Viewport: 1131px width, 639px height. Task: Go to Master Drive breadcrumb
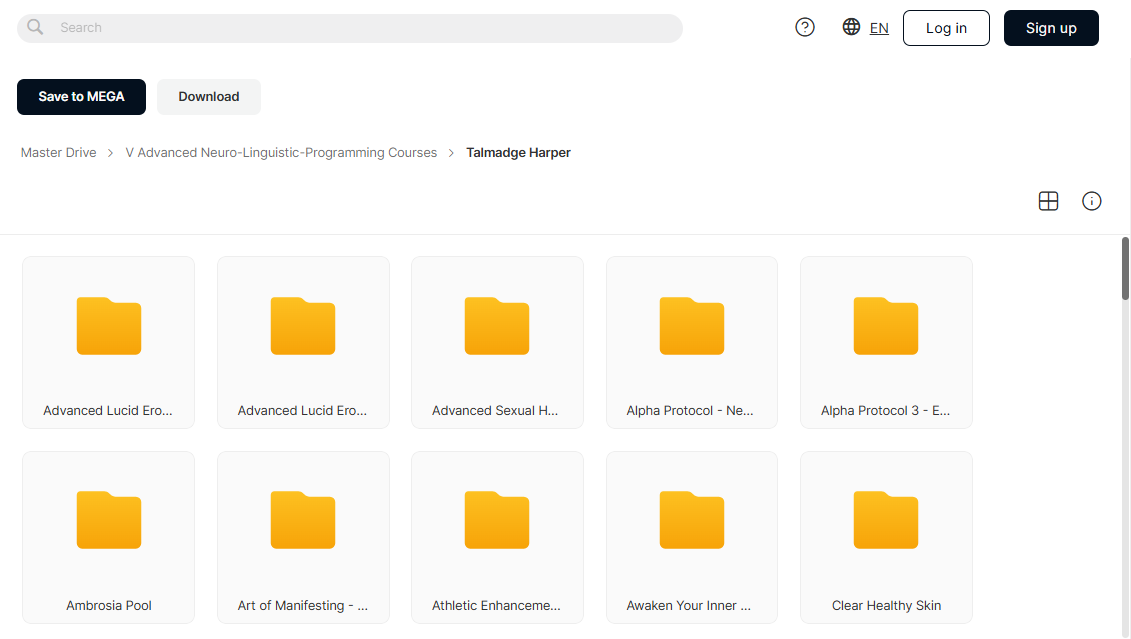pos(58,153)
